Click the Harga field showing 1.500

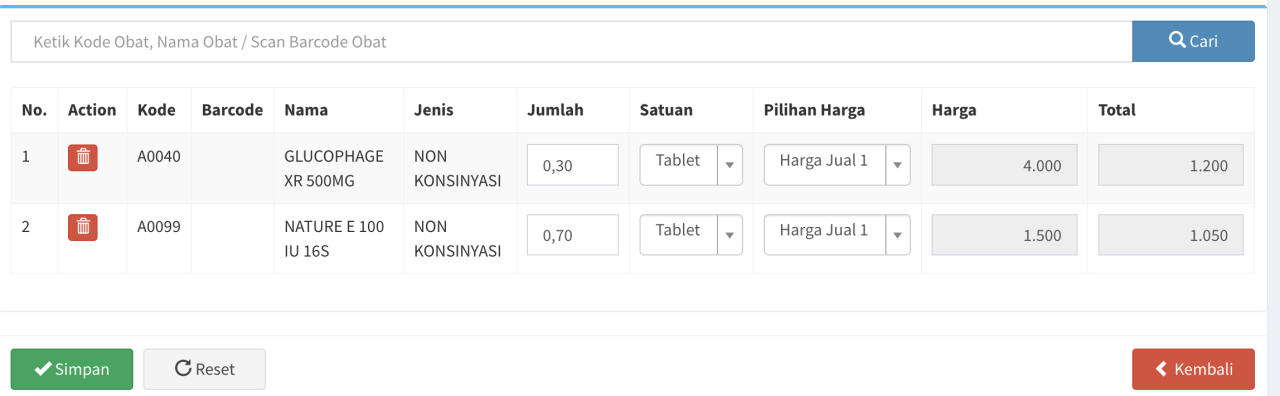click(x=1004, y=235)
